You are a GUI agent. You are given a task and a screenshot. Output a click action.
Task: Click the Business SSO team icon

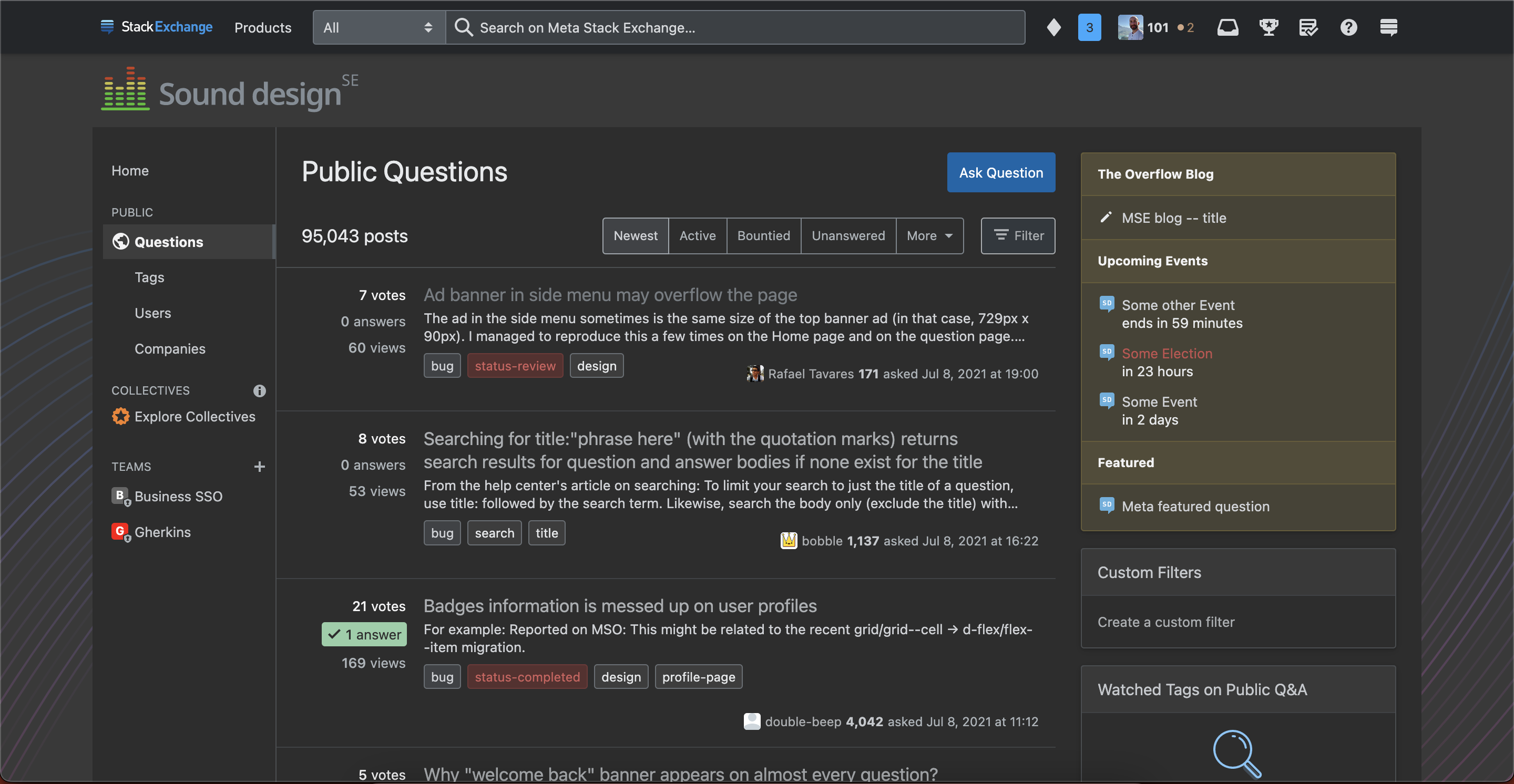120,496
